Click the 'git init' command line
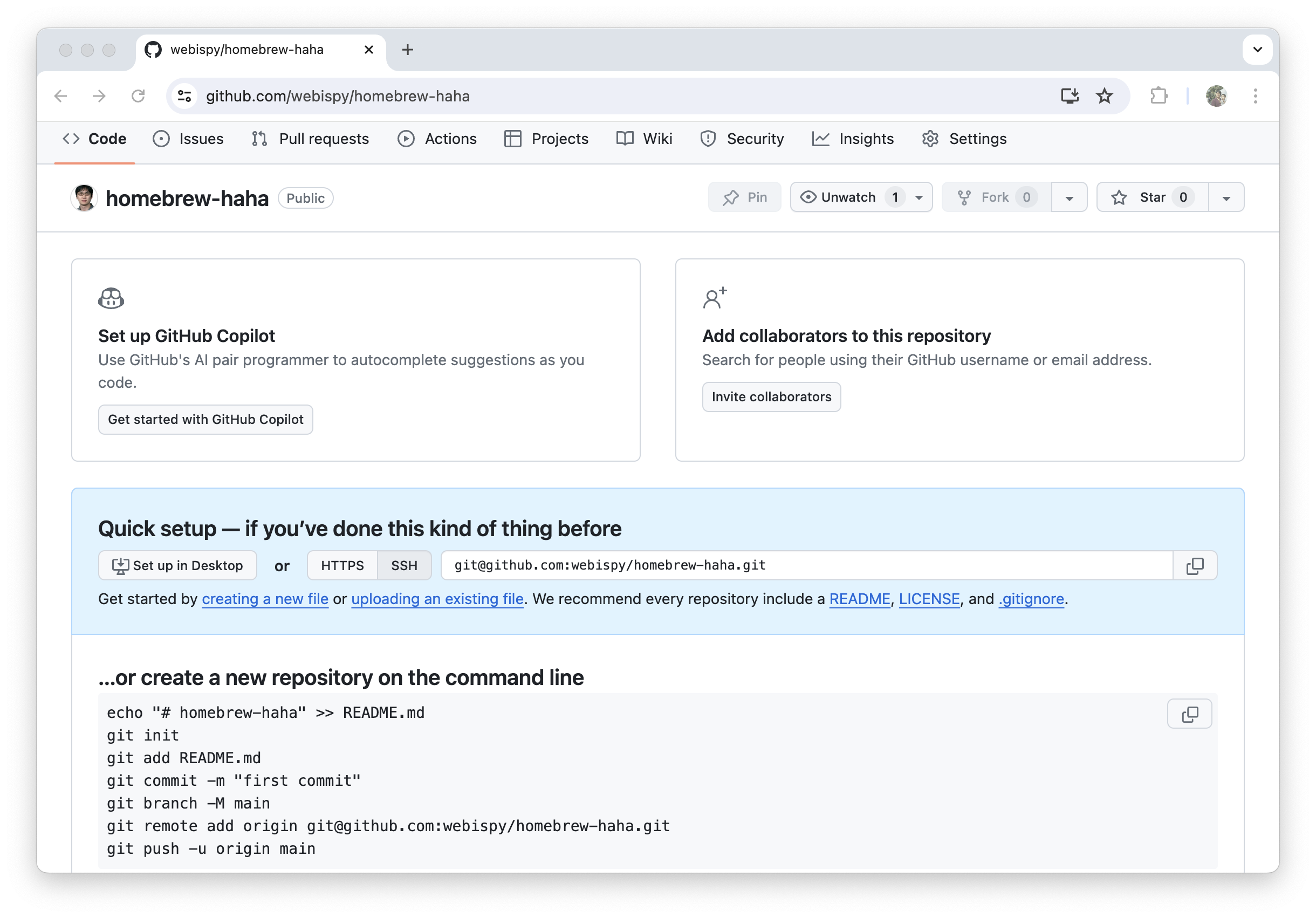 coord(143,735)
